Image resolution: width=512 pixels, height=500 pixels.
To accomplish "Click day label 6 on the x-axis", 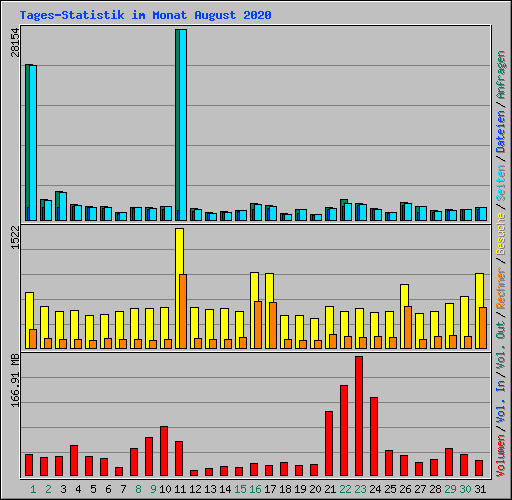I will [108, 489].
